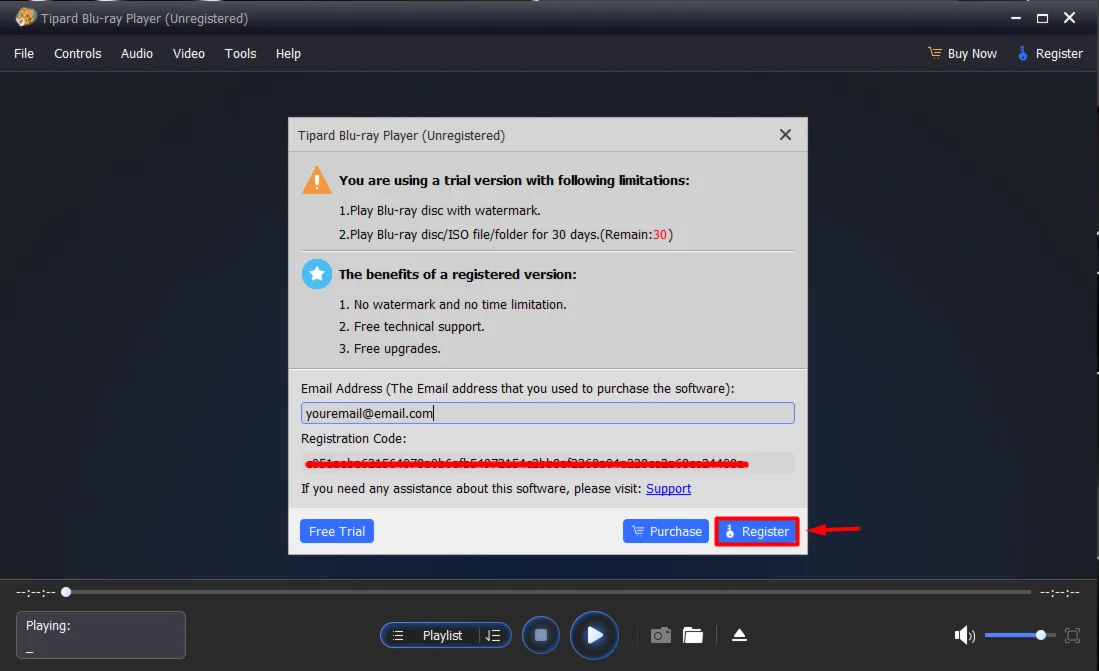The height and width of the screenshot is (671, 1099).
Task: Maximize the Tipard Blu-ray Player window
Action: click(x=1042, y=18)
